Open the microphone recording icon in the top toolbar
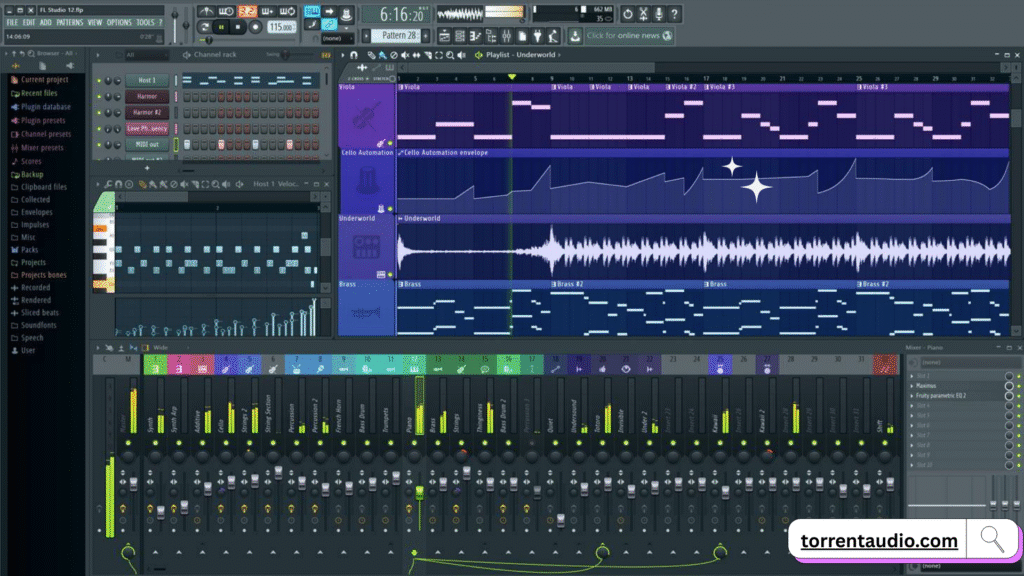This screenshot has width=1024, height=576. 659,14
